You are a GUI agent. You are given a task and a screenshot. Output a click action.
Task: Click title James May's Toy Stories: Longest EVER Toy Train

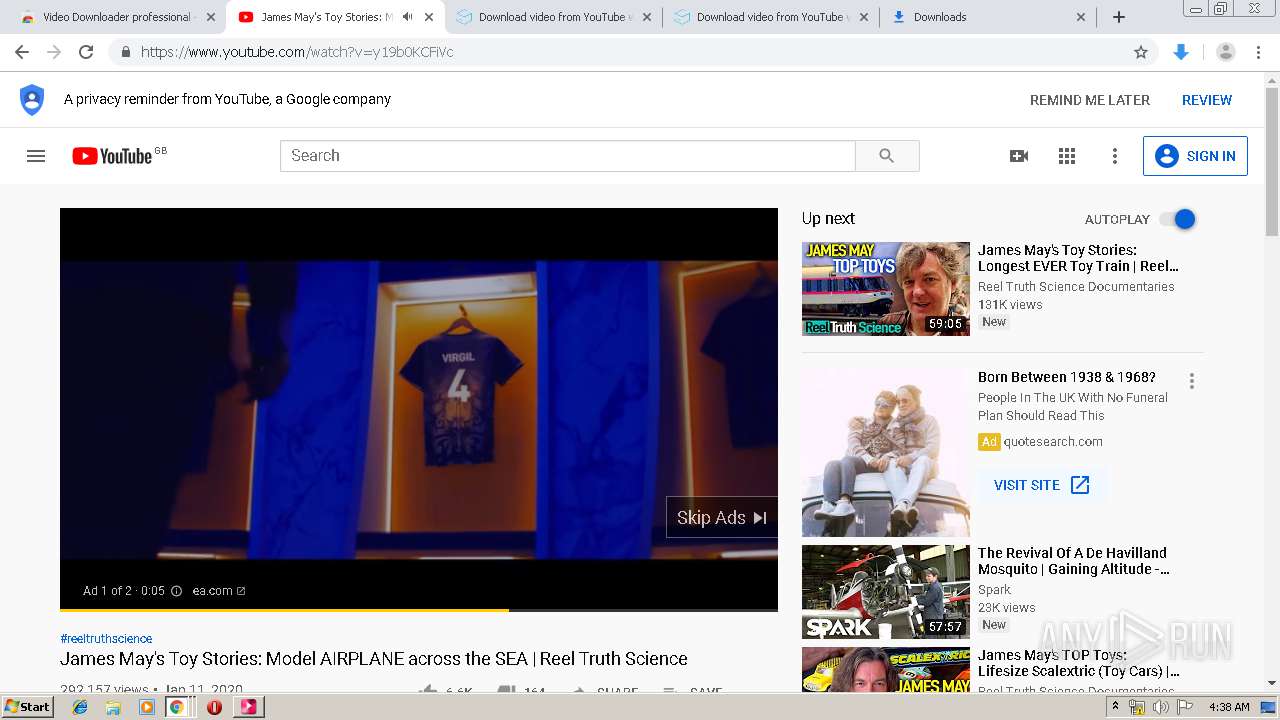point(1078,258)
